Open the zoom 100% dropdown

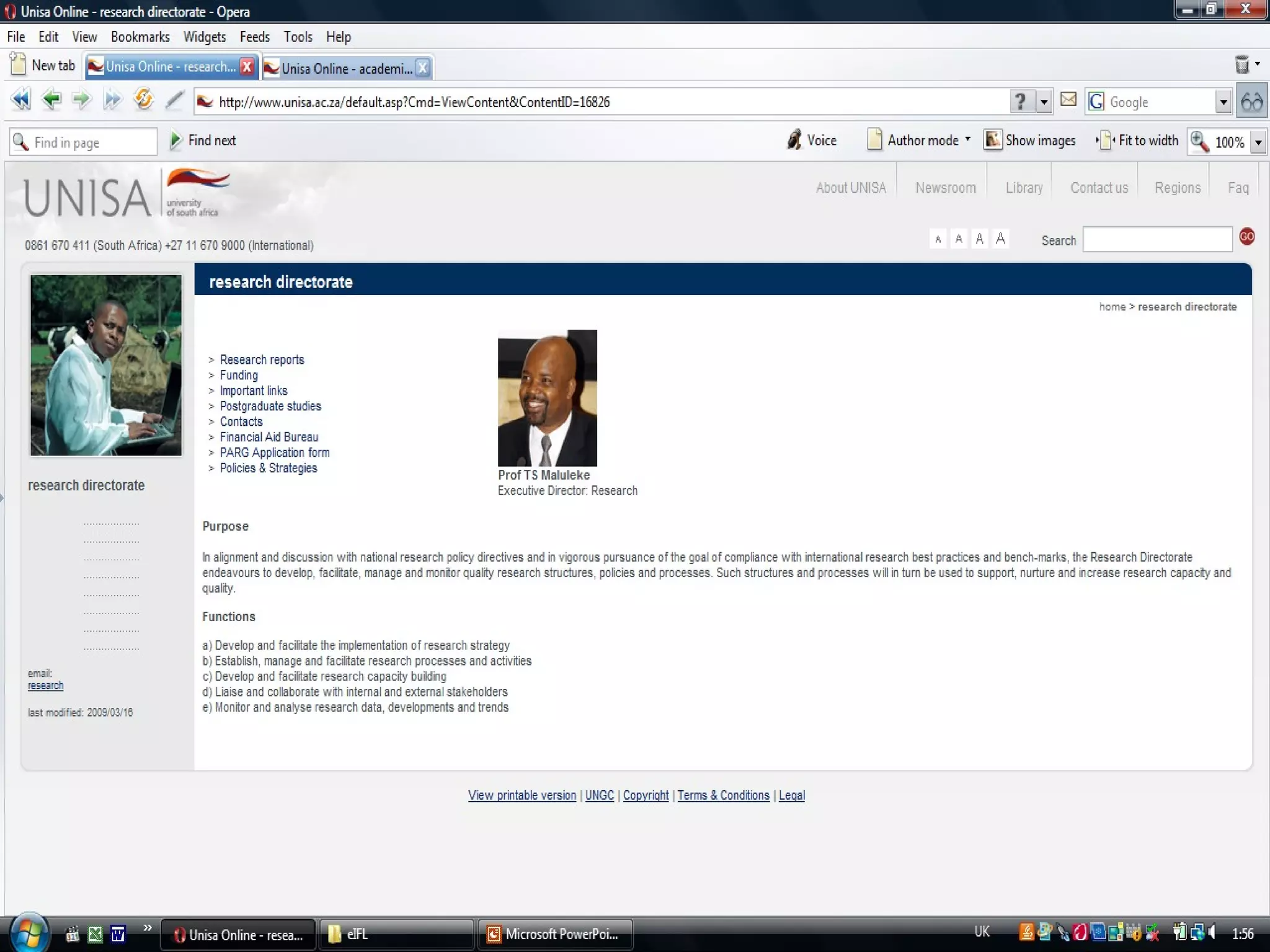tap(1258, 143)
